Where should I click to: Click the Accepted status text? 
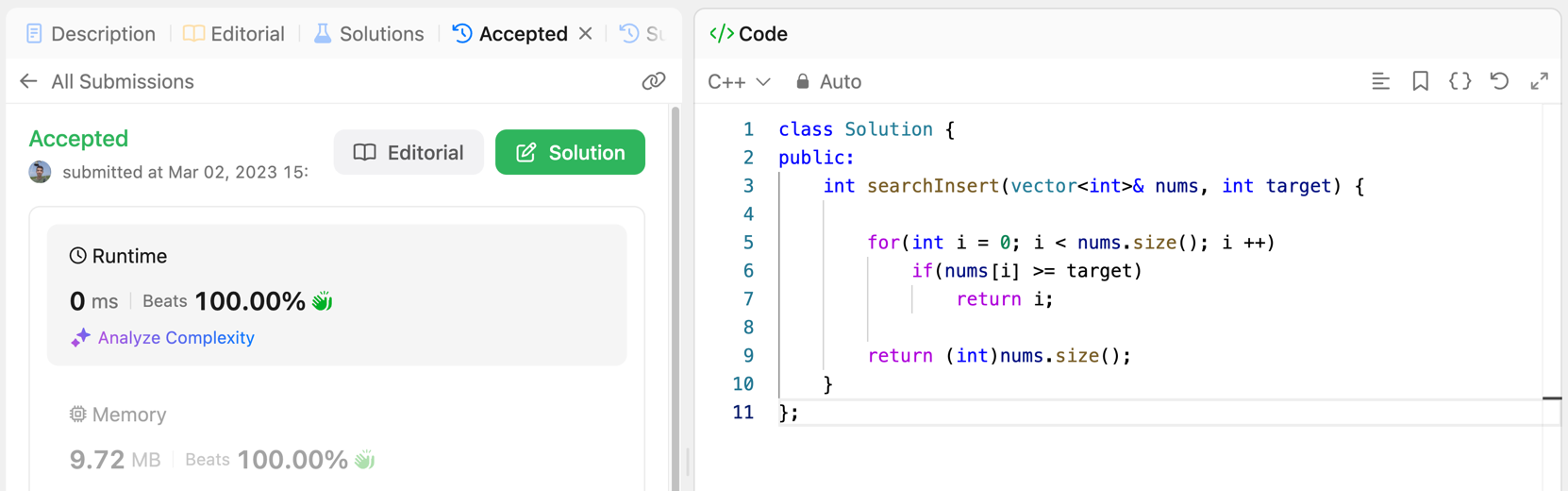click(78, 139)
